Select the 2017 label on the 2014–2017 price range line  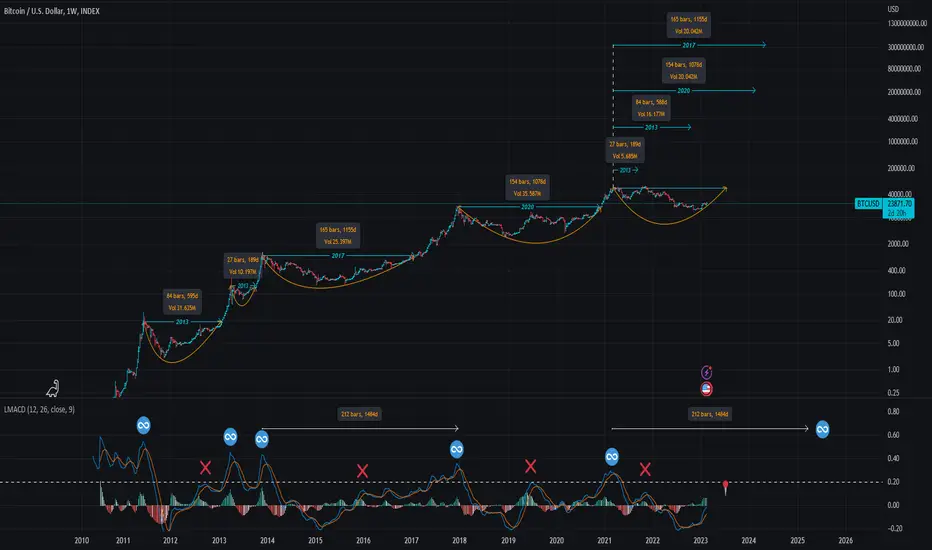click(338, 256)
